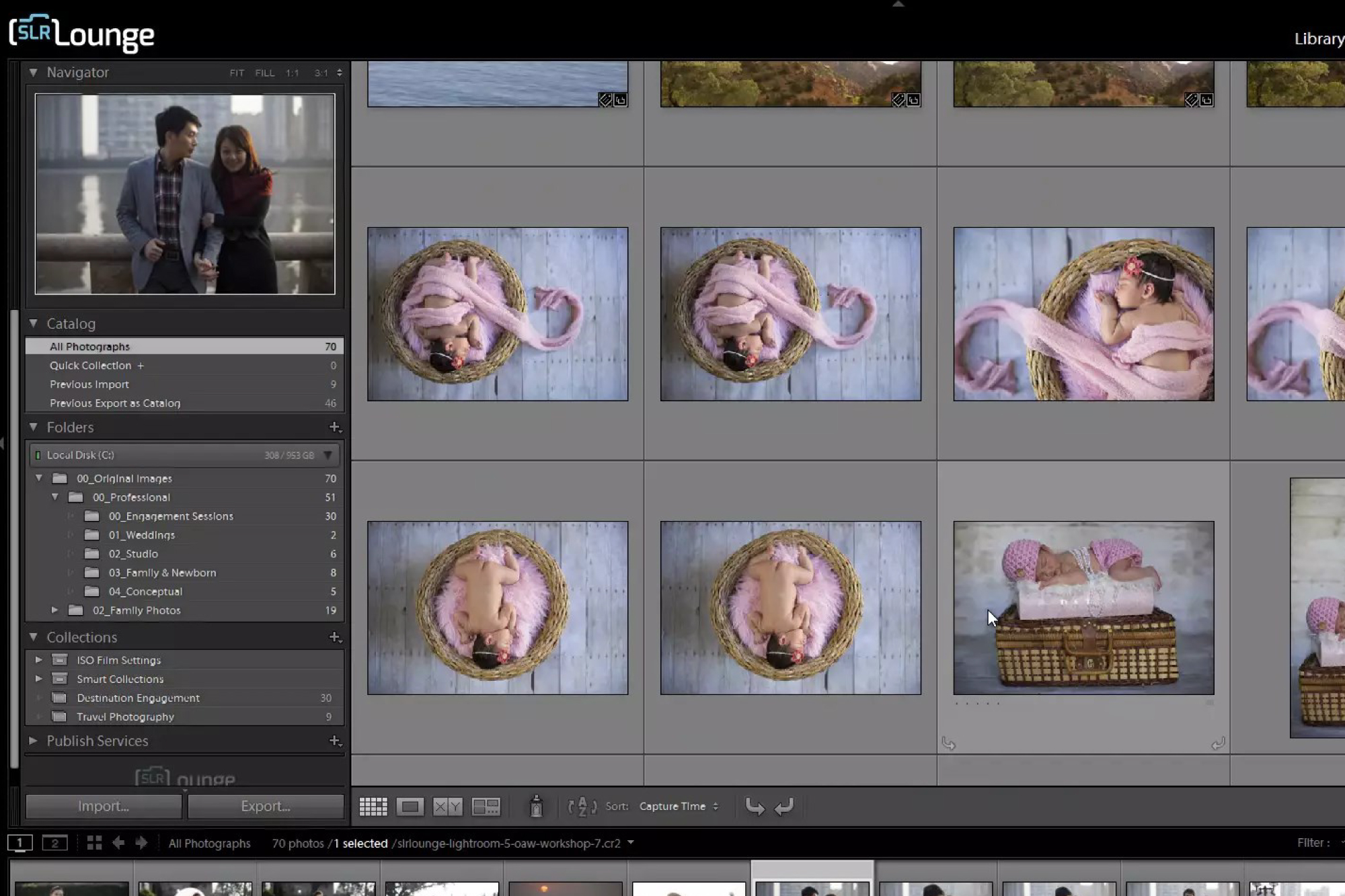Screen dimensions: 1345x896
Task: Set Navigator zoom to 3:1
Action: (x=321, y=73)
